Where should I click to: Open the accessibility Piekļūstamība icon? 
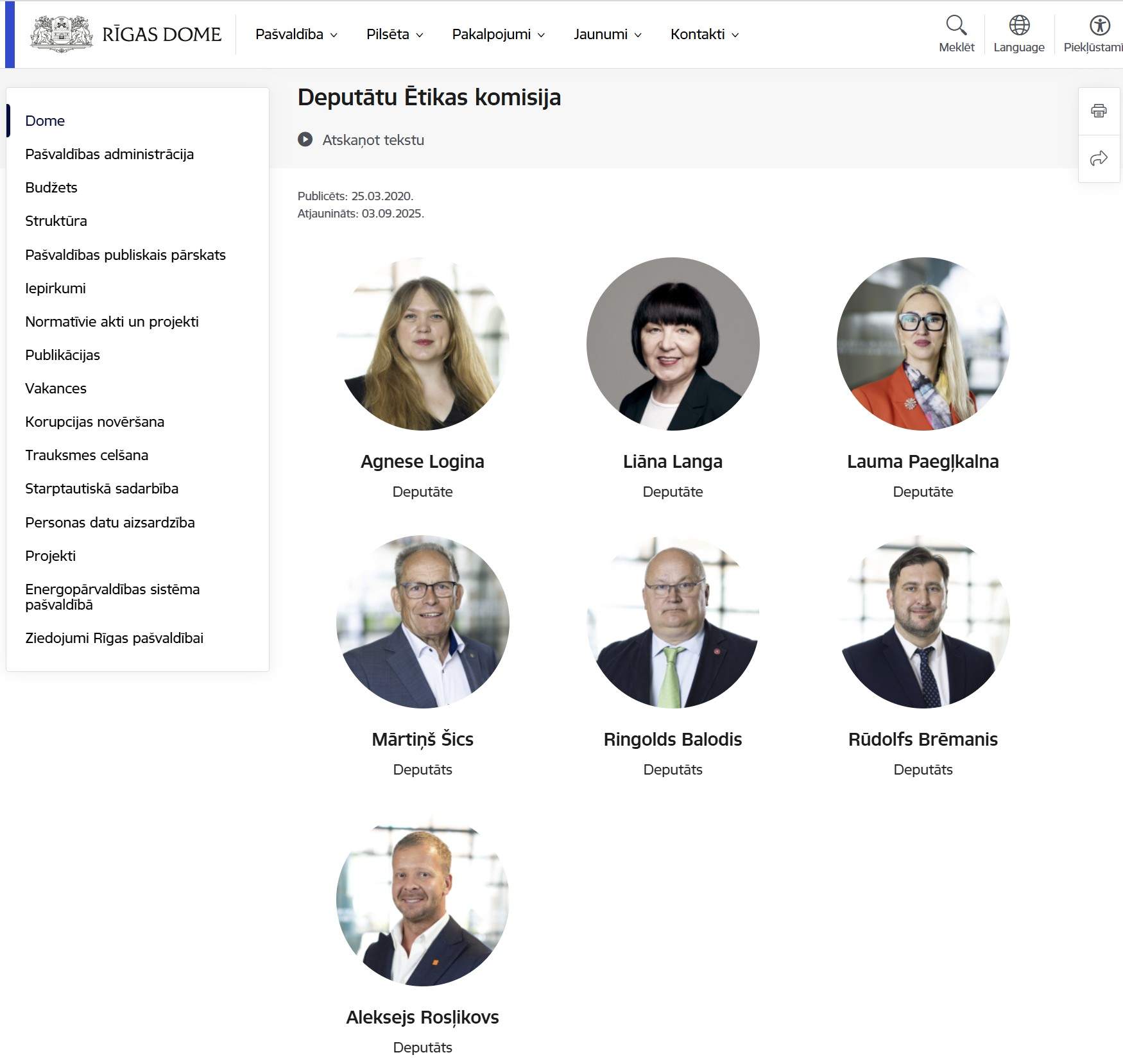1099,26
